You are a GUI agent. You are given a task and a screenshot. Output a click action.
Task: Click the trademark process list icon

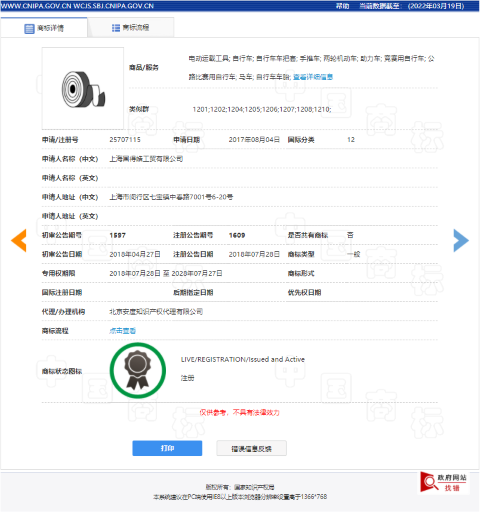(116, 28)
